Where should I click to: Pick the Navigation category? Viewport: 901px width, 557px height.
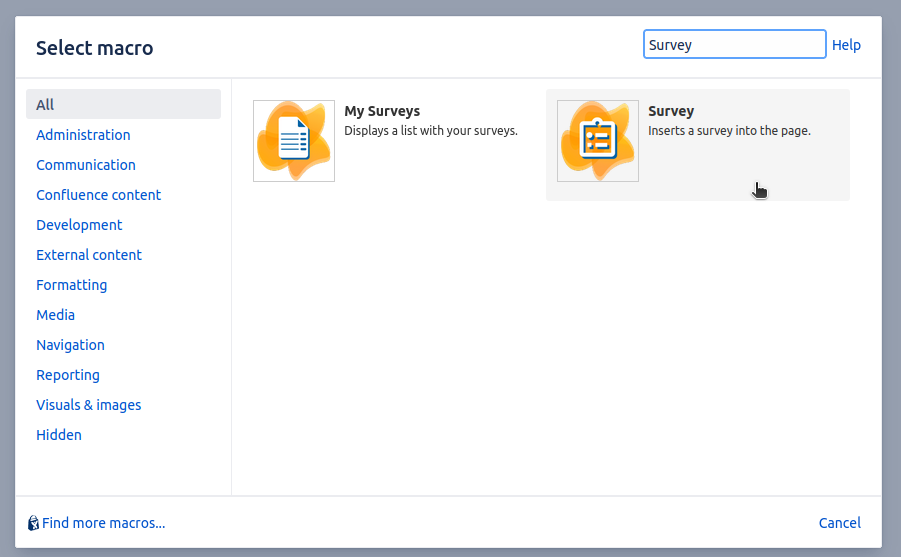pos(70,345)
